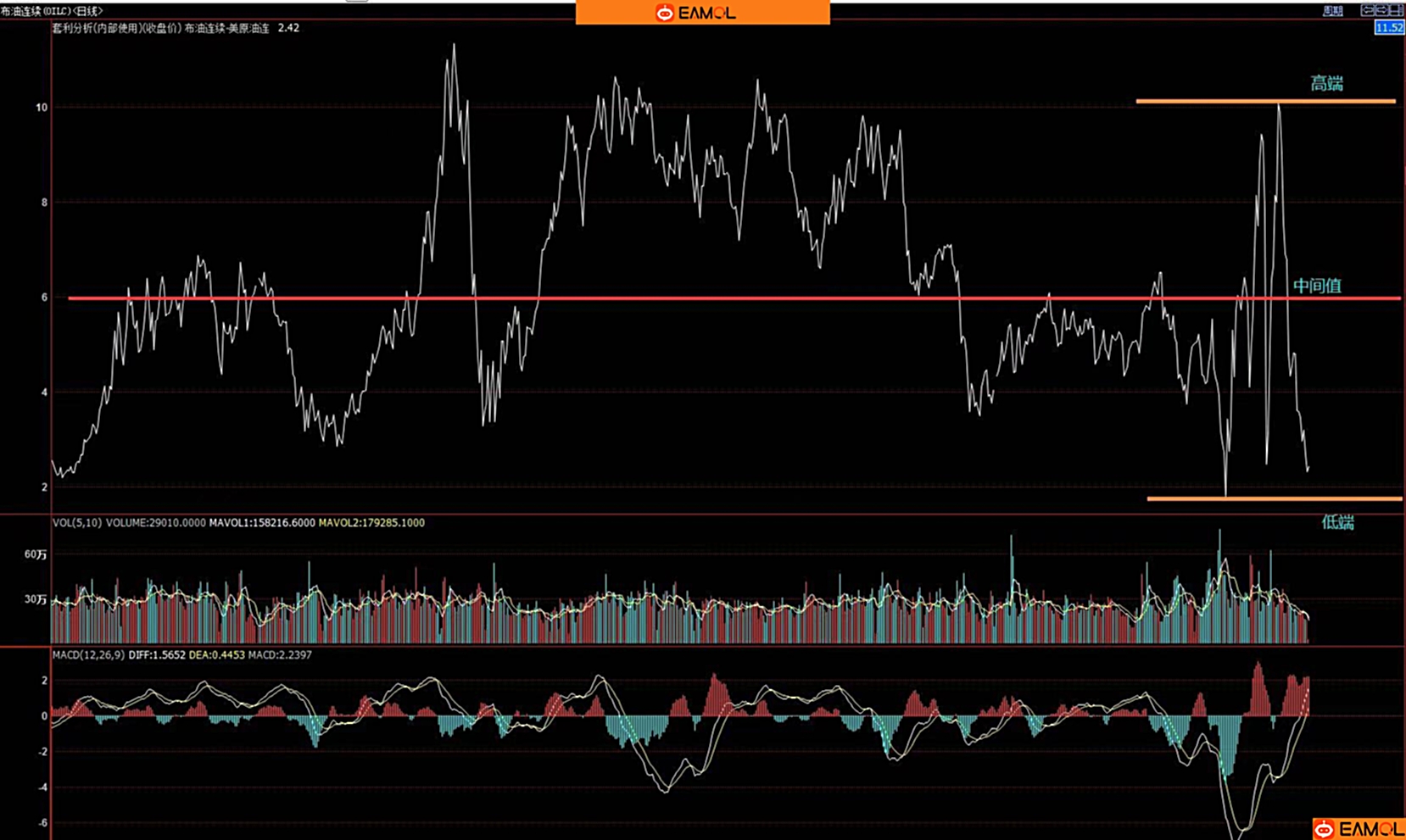Click the 高端 text annotation
The width and height of the screenshot is (1406, 840).
point(1326,84)
